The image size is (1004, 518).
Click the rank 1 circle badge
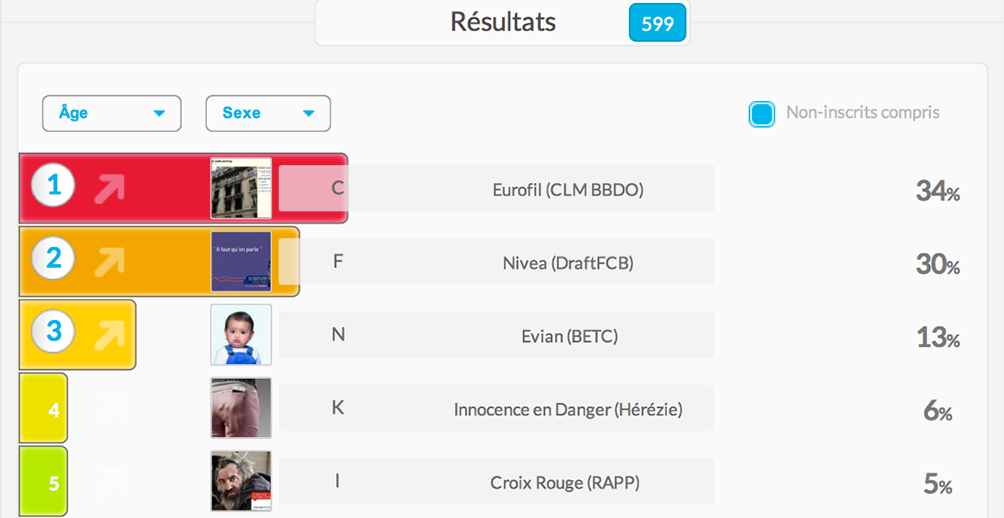coord(54,186)
